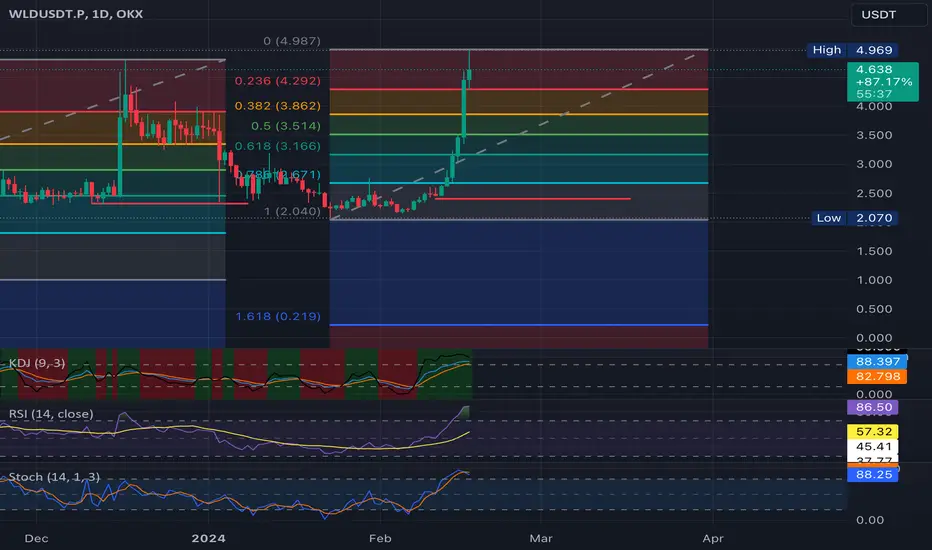Click the RSI moving average value 57.32
The height and width of the screenshot is (550, 932).
[873, 432]
